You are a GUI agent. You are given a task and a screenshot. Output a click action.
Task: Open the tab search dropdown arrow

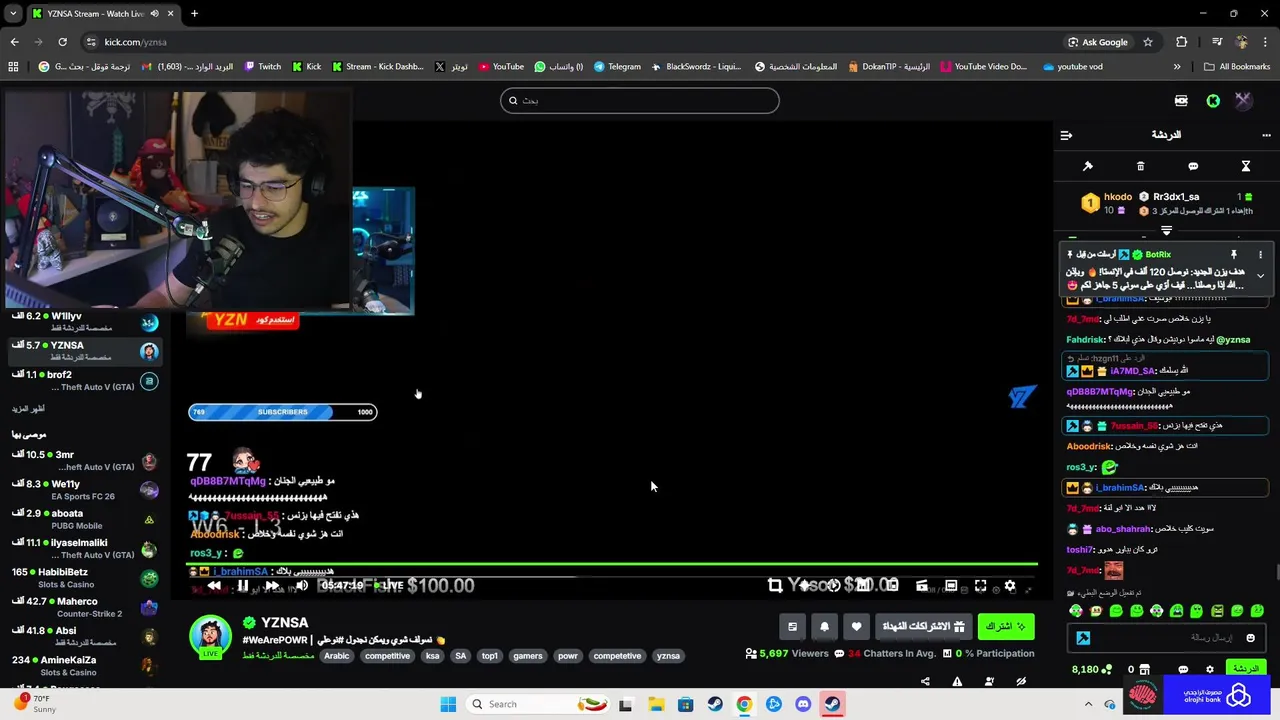[x=13, y=13]
